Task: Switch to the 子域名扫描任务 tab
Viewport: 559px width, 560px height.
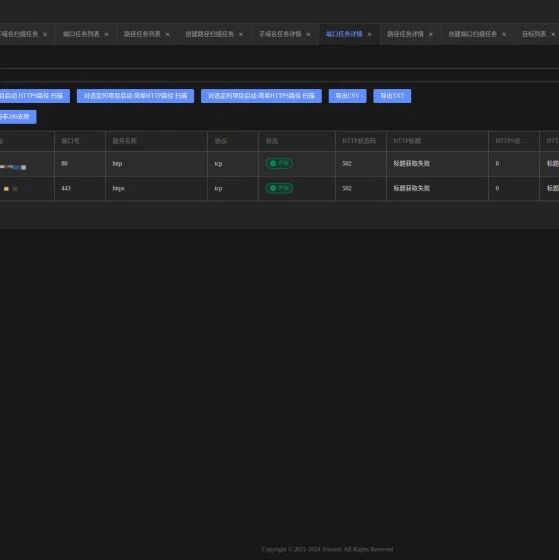Action: 19,34
